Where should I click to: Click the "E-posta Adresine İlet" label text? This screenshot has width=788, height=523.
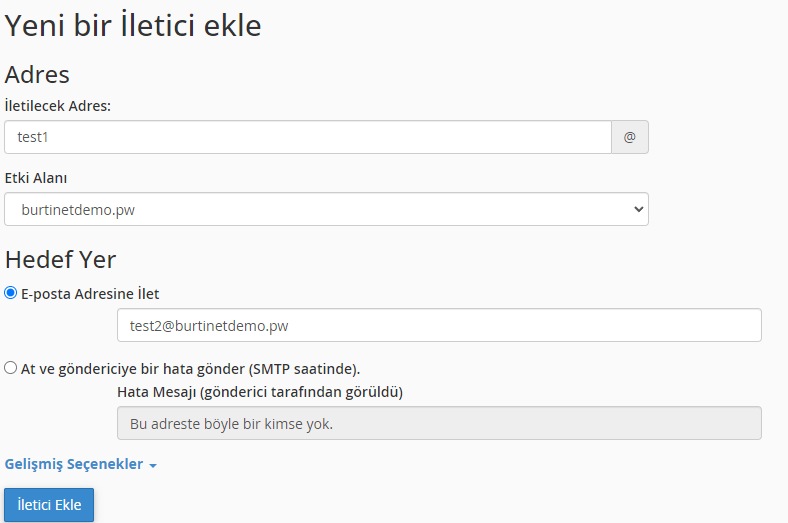(90, 294)
